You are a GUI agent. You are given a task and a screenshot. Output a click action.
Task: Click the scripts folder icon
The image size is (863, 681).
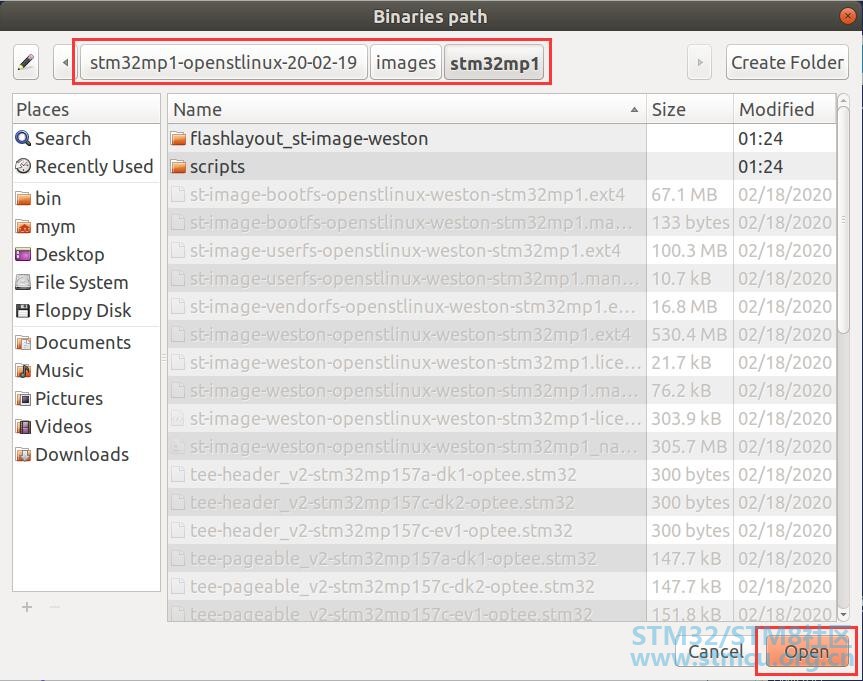point(178,166)
